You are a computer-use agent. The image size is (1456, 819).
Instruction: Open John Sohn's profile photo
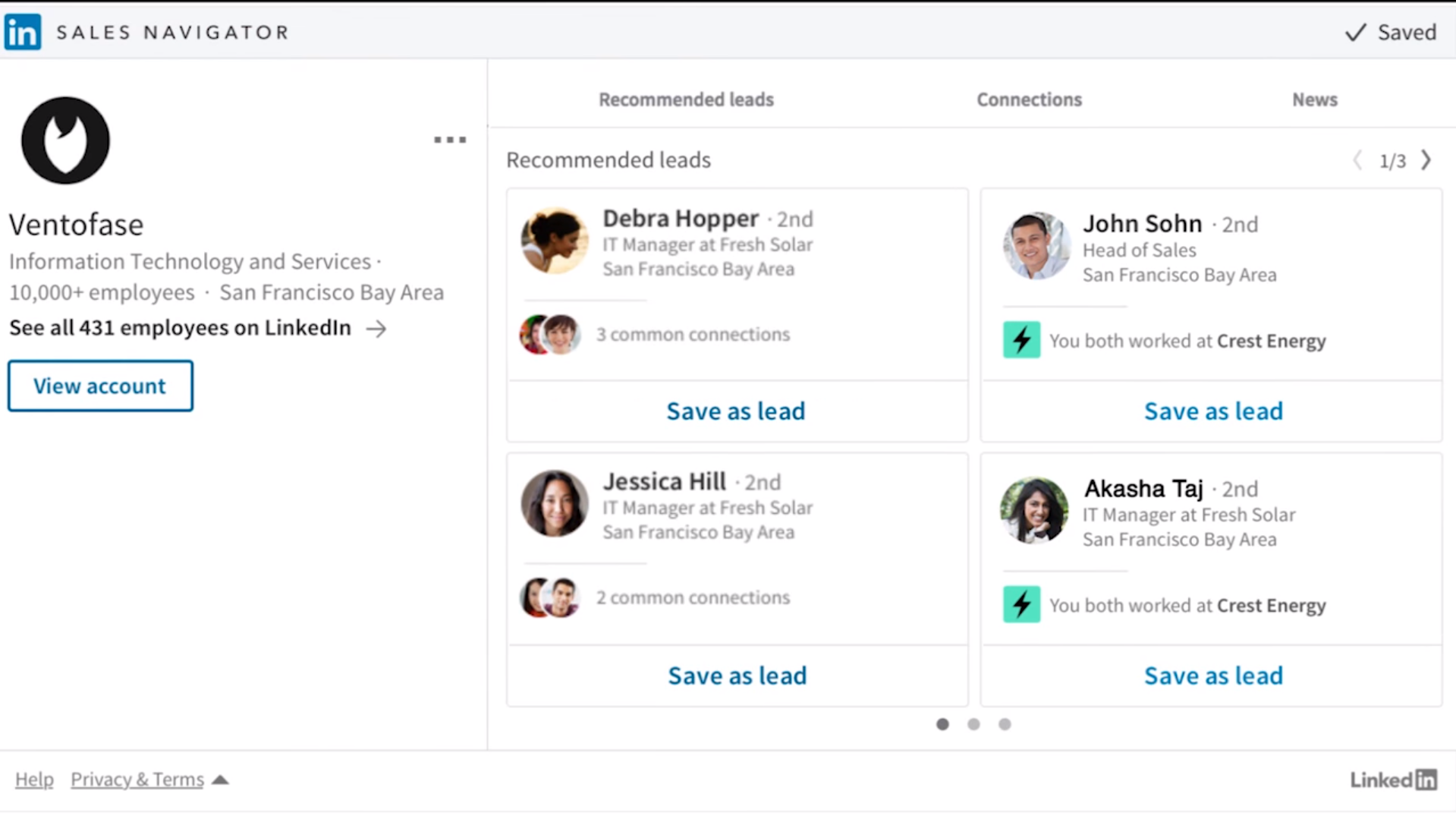pos(1036,246)
